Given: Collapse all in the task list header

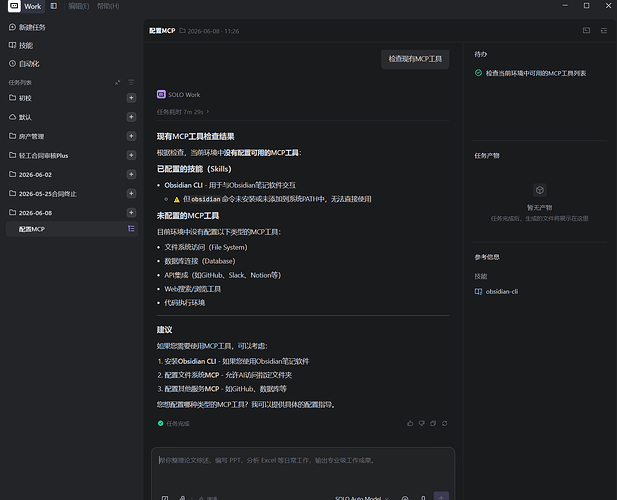Looking at the screenshot, I should click(x=117, y=82).
